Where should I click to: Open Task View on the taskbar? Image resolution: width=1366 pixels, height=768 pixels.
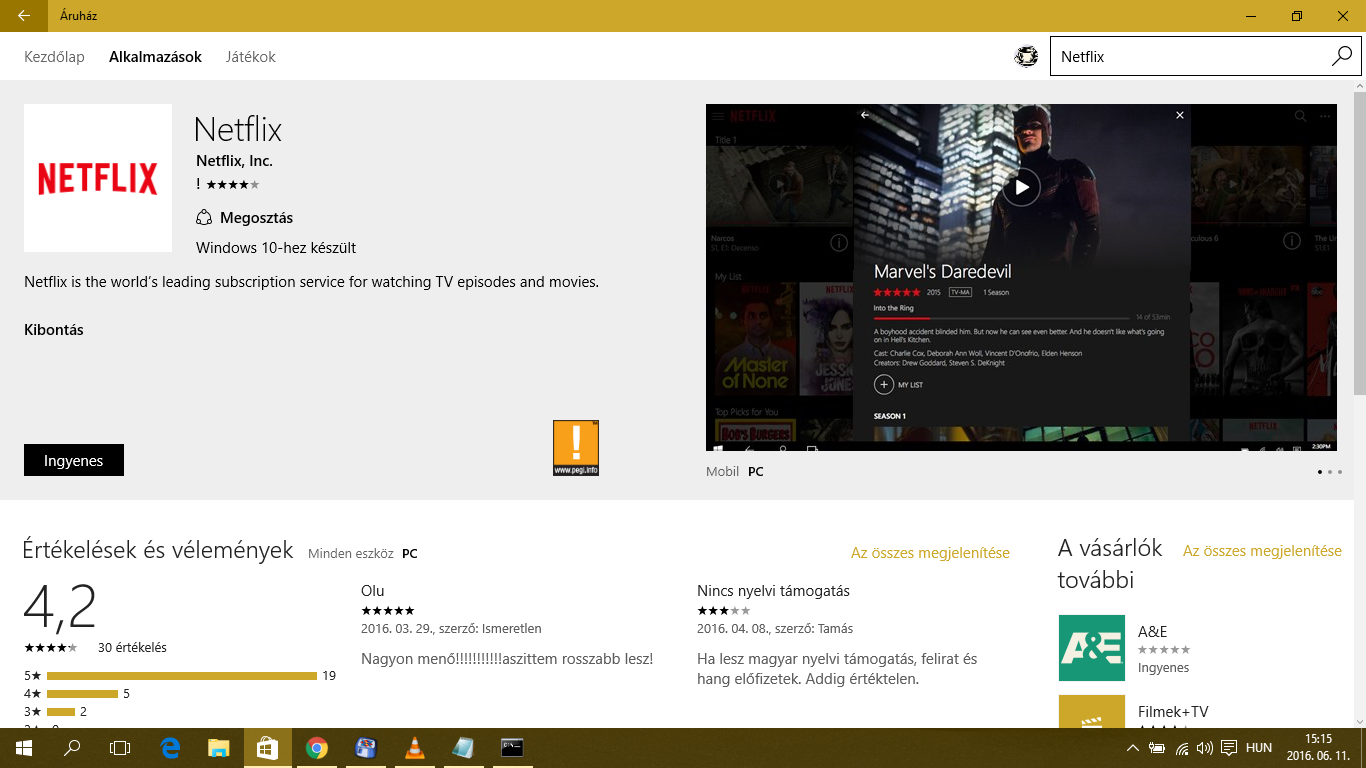[120, 748]
